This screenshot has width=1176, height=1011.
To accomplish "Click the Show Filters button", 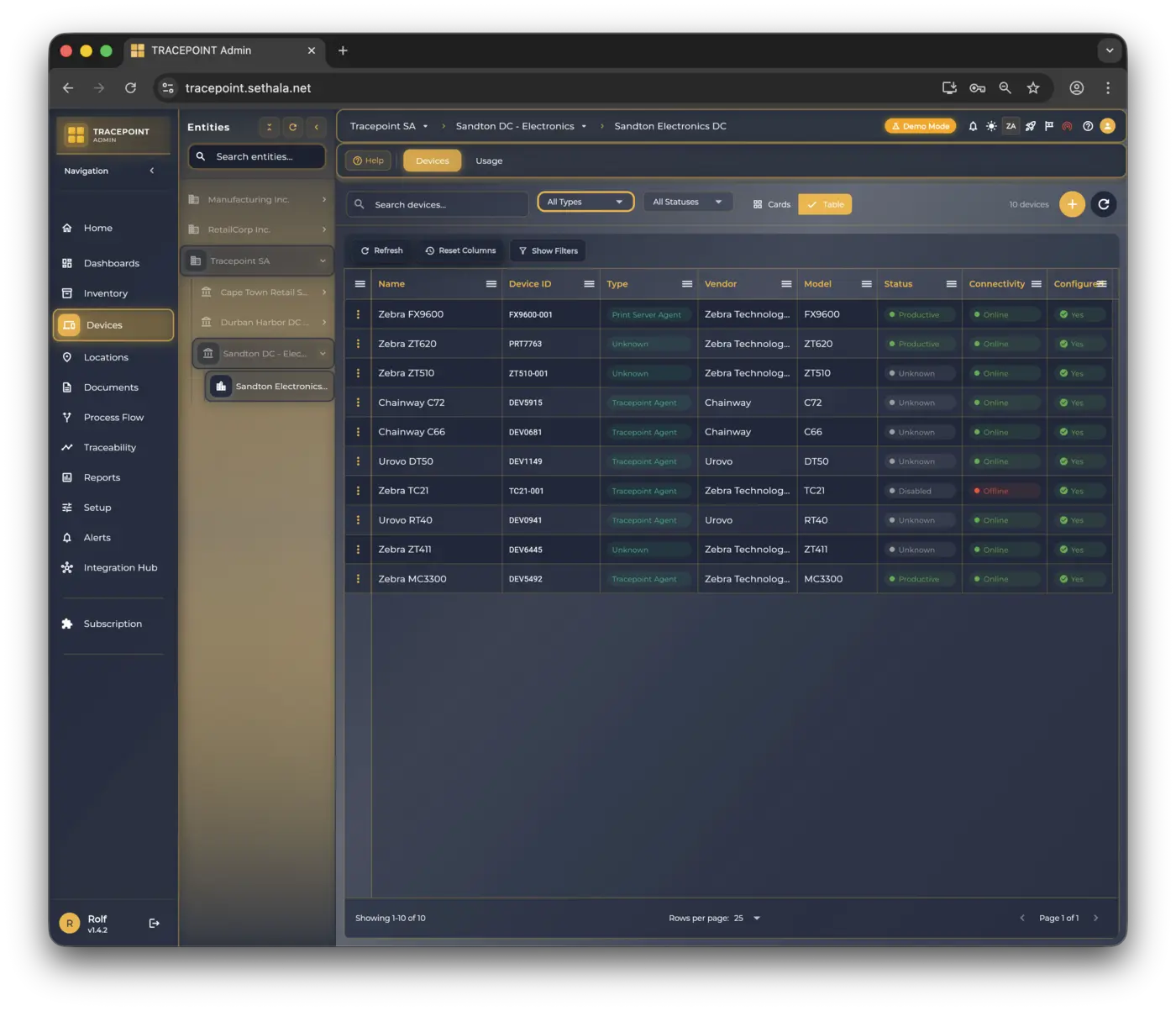I will [548, 250].
